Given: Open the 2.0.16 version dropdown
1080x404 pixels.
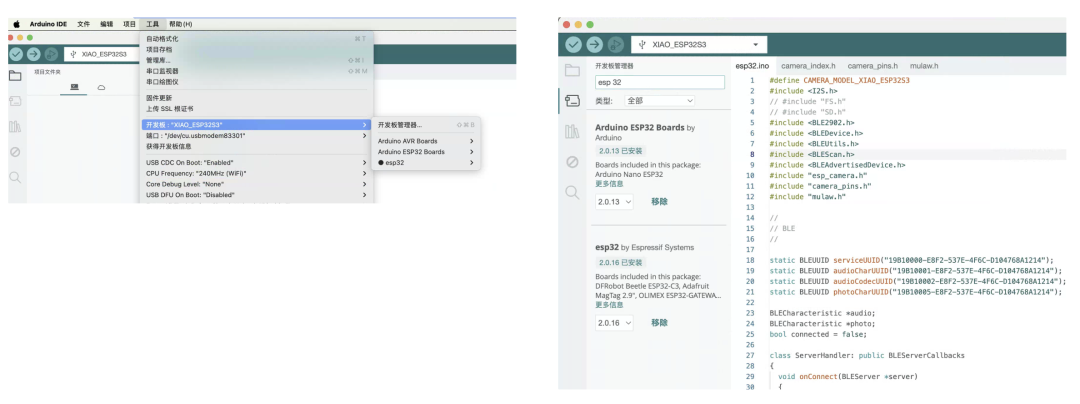Looking at the screenshot, I should [614, 323].
